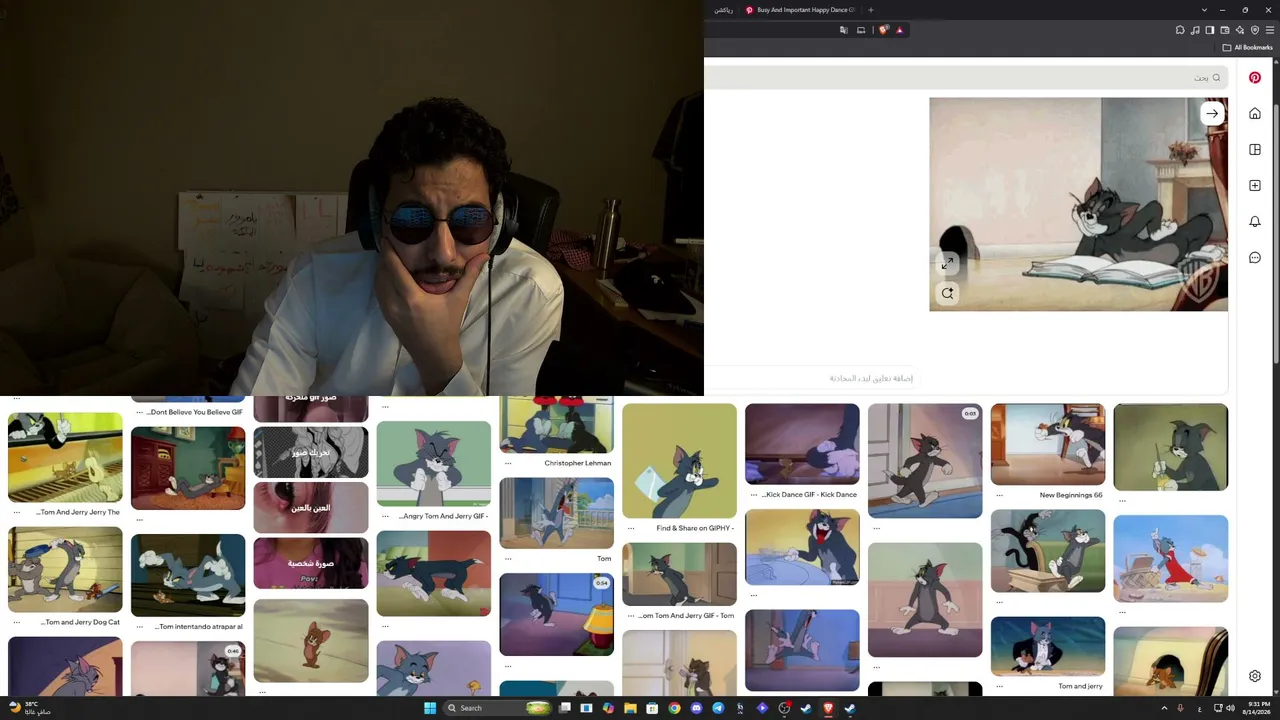Open the Tom and Jerry Dog Cat pin
This screenshot has width=1280, height=720.
65,569
